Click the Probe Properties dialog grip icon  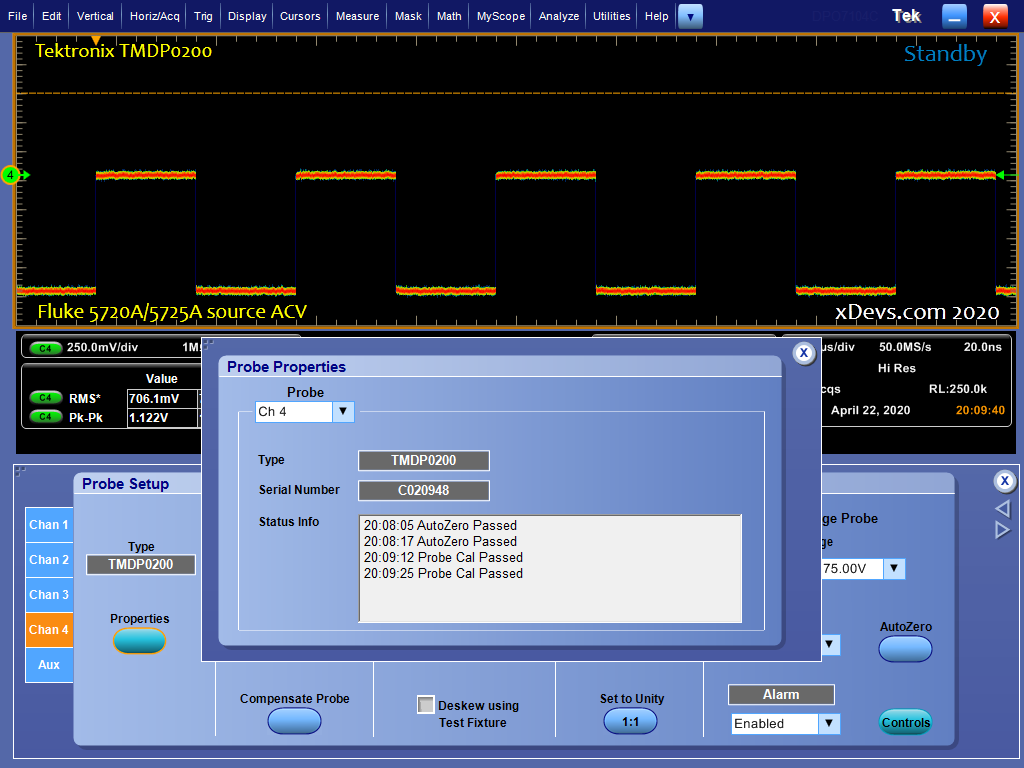(x=208, y=344)
